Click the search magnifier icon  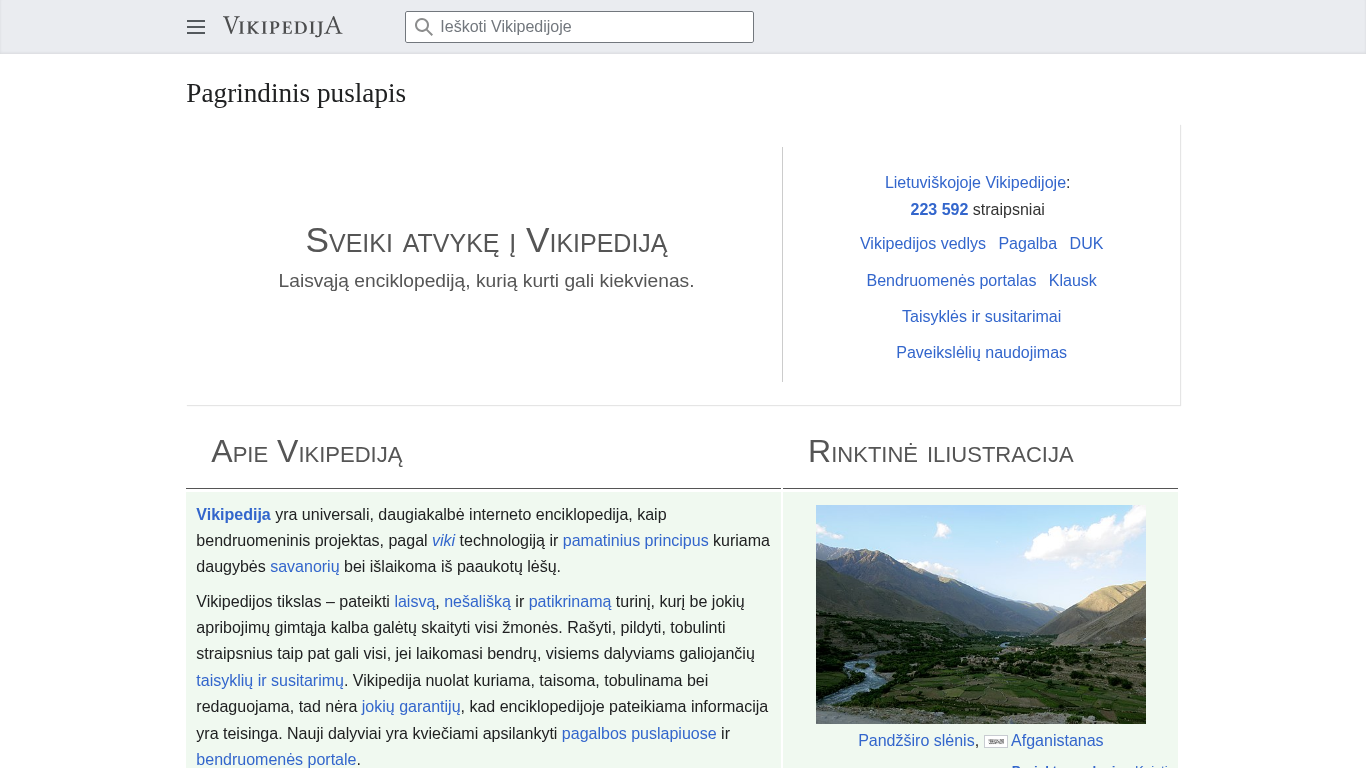coord(424,27)
